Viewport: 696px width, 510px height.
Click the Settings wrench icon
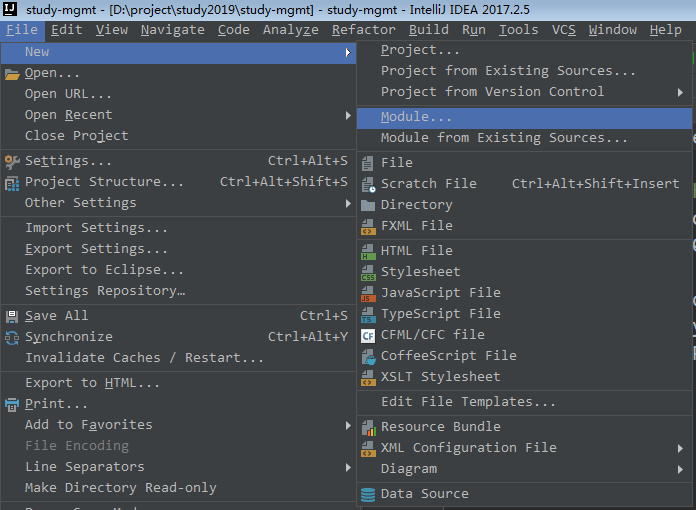(x=12, y=162)
